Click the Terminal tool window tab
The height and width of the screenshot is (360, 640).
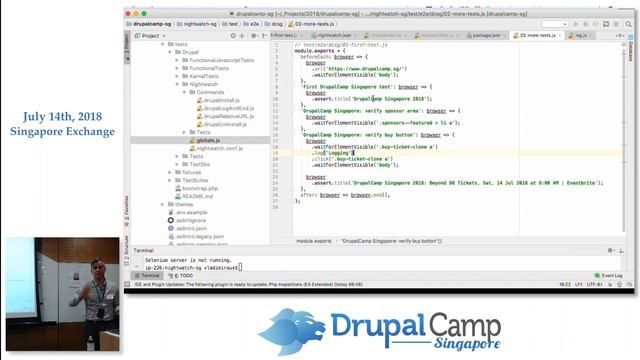tap(147, 276)
